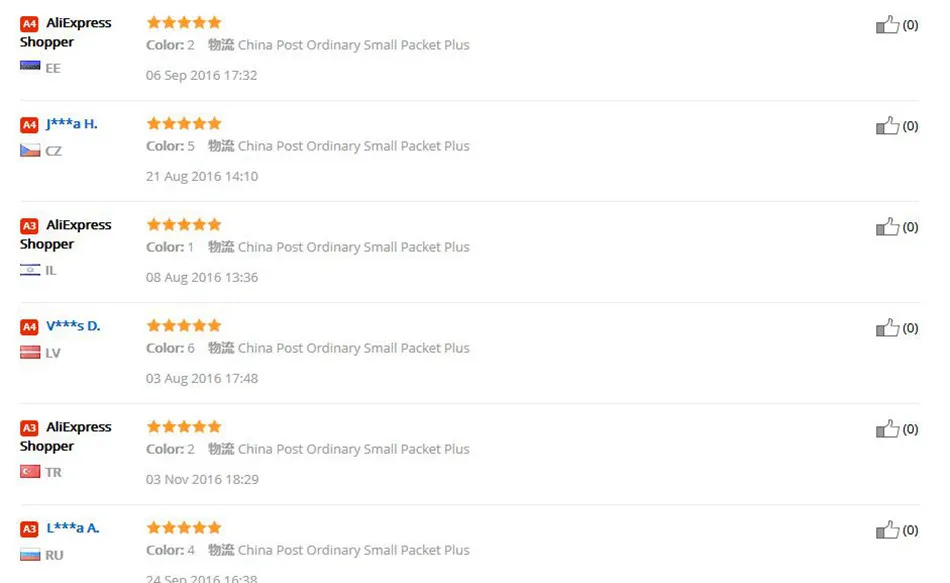Click the Turkey flag icon labeled TR
The image size is (950, 583).
click(x=30, y=471)
